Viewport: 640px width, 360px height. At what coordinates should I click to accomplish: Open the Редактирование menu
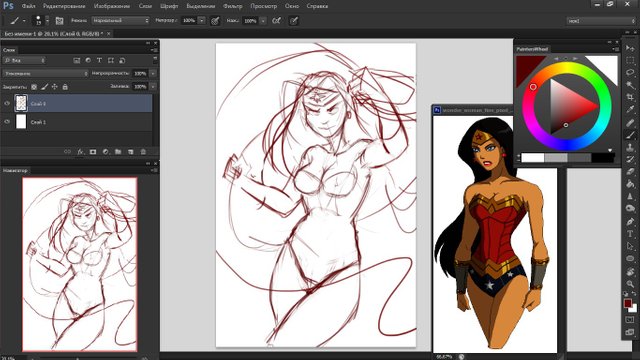point(64,6)
